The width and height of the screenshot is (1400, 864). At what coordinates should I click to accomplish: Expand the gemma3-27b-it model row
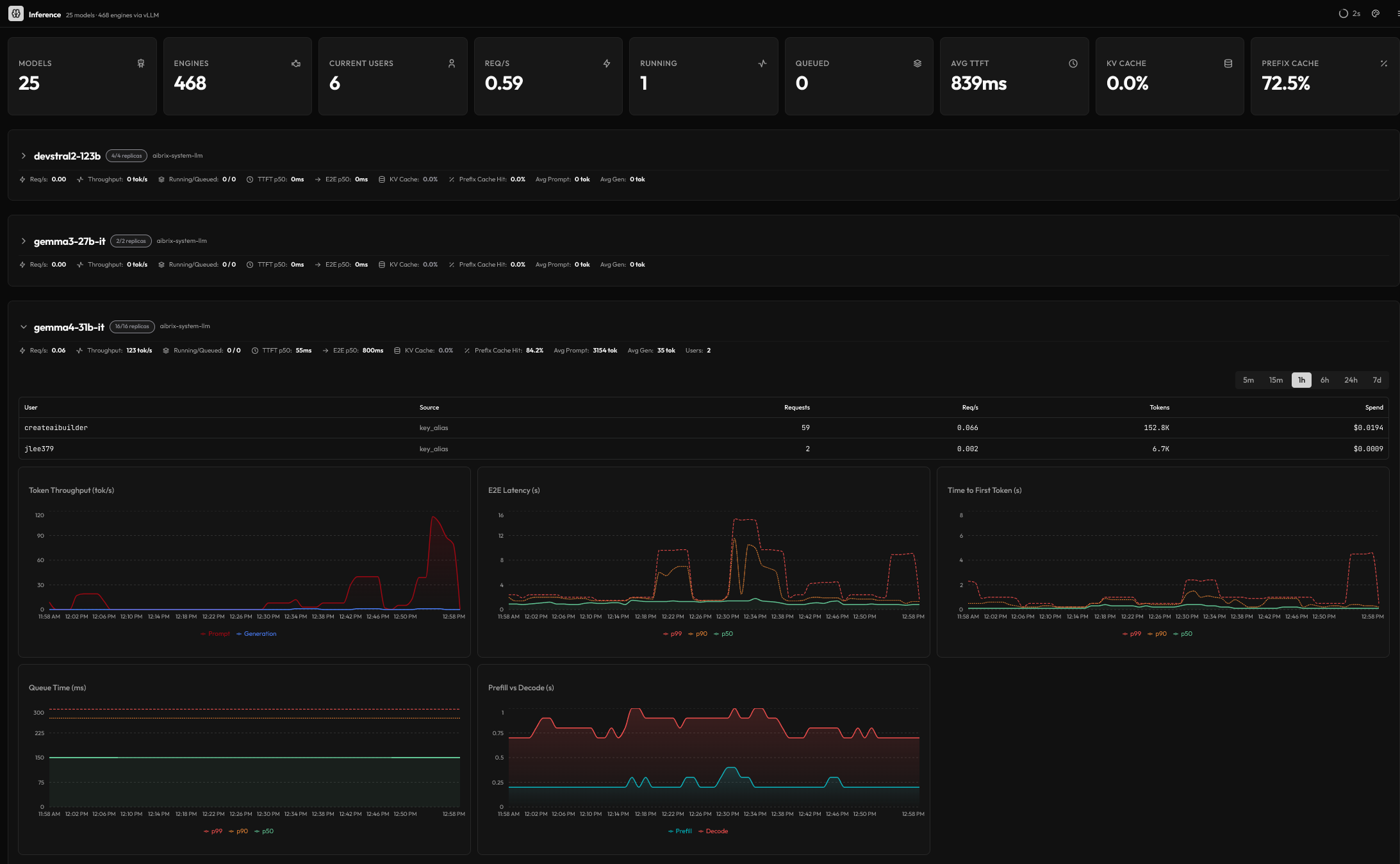click(24, 241)
